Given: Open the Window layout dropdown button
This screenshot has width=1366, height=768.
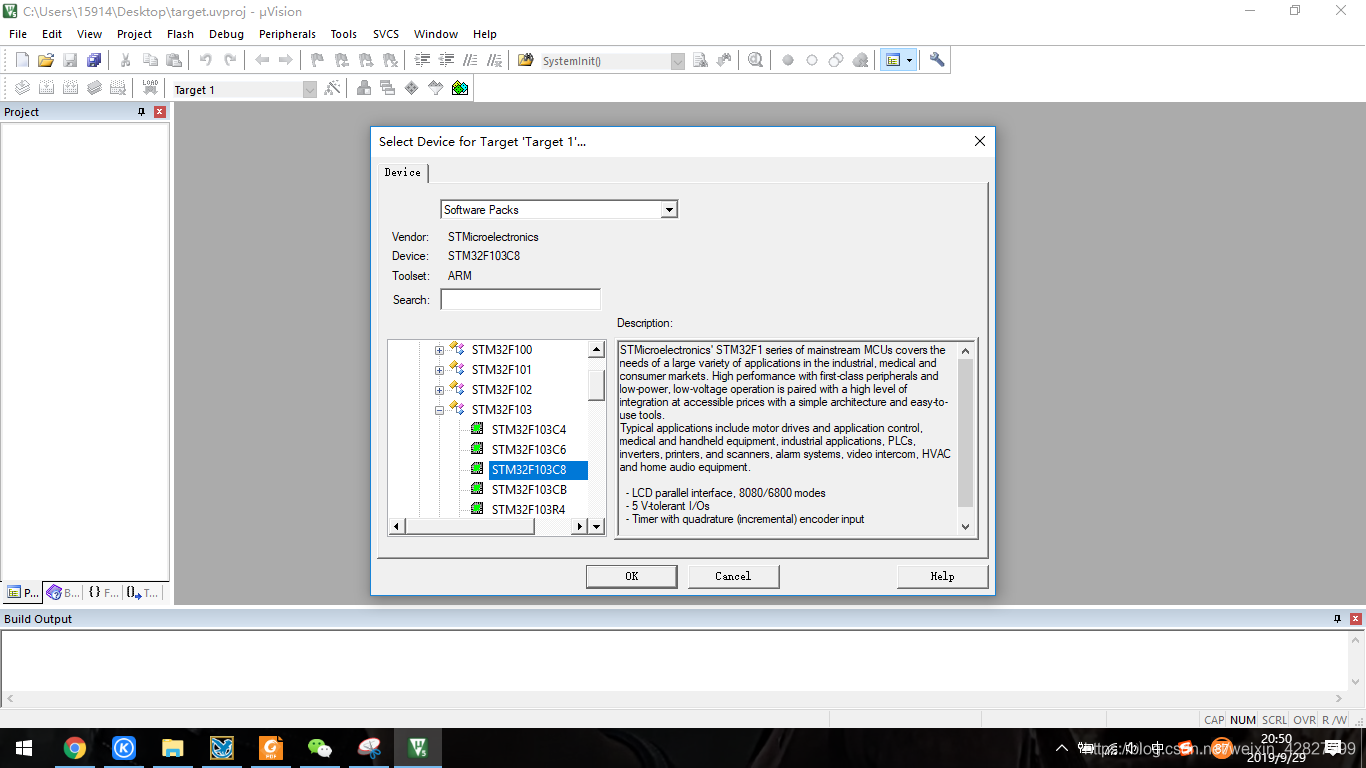Looking at the screenshot, I should click(x=909, y=60).
